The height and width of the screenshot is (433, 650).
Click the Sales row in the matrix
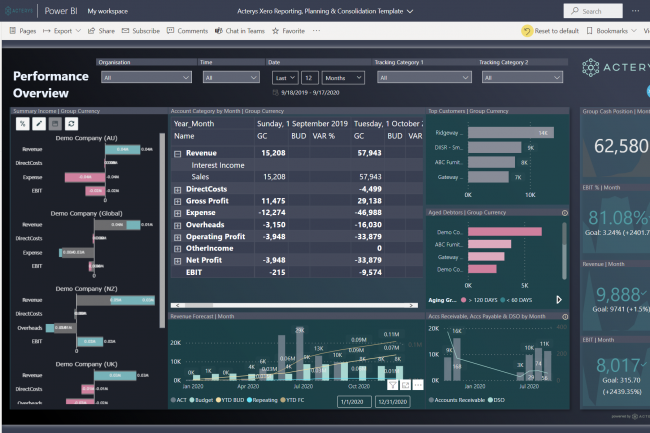pos(297,177)
